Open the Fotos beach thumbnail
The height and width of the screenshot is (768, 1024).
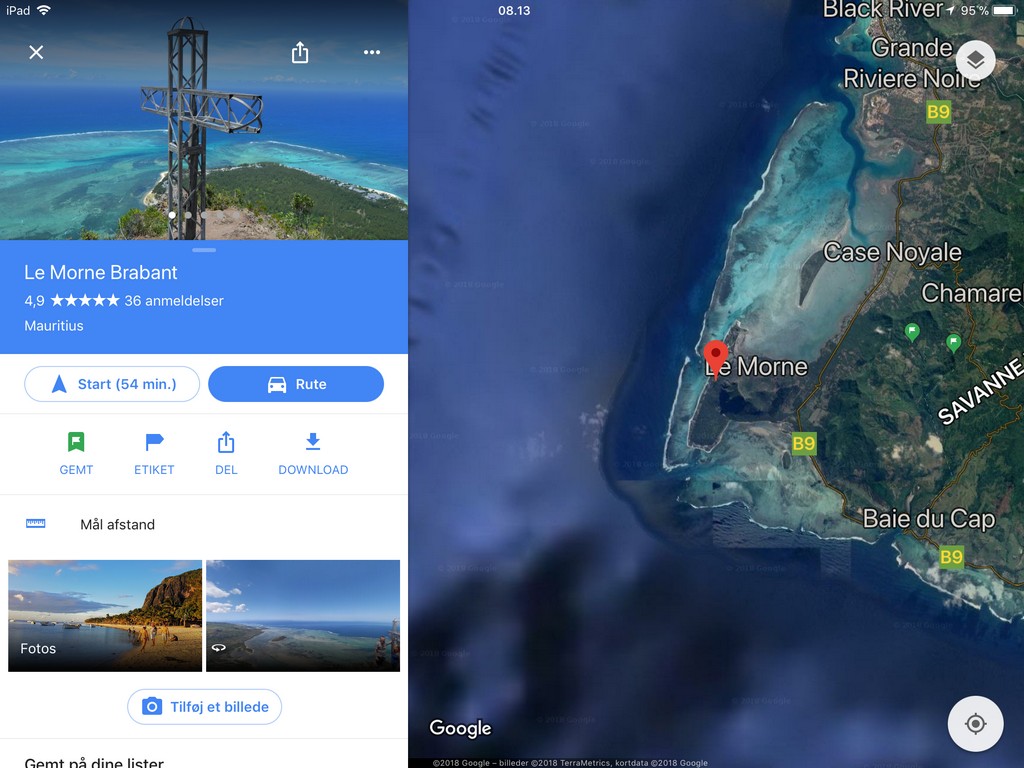[104, 615]
